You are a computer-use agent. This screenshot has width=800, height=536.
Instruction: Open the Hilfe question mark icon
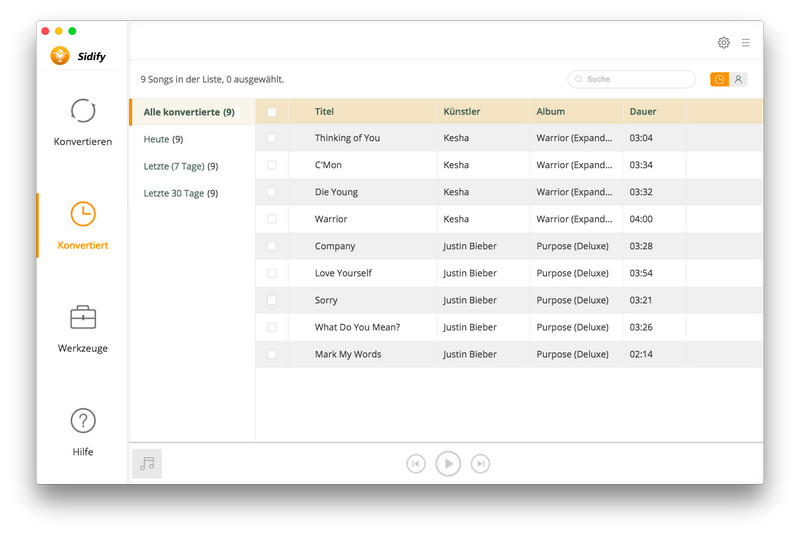83,421
